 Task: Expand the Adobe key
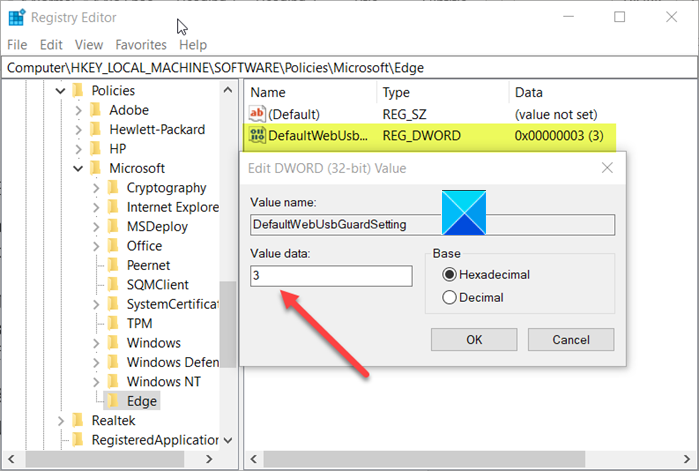coord(78,110)
